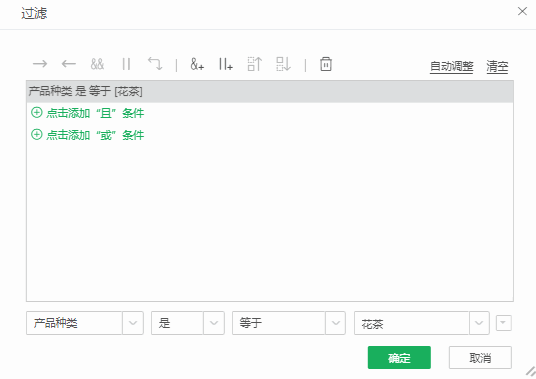Move the selected condition down
Viewport: 536px width, 379px height.
click(x=283, y=64)
